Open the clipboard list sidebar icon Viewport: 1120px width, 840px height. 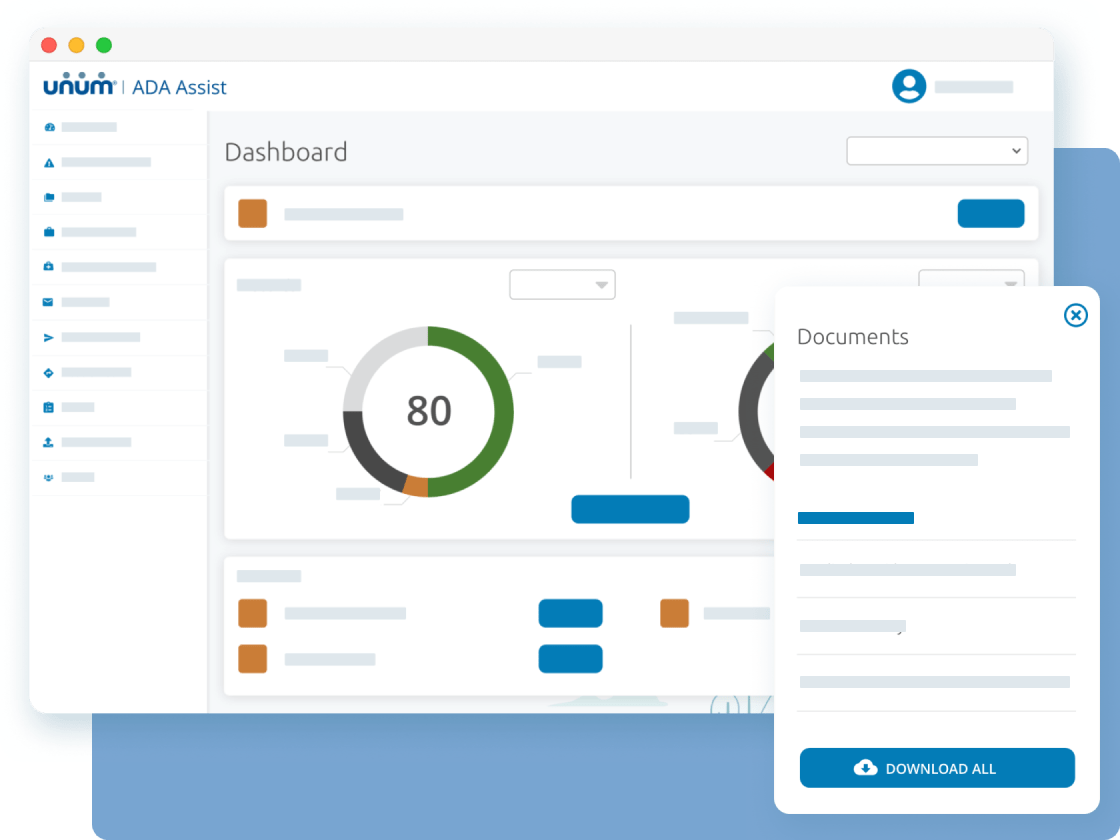[x=49, y=407]
